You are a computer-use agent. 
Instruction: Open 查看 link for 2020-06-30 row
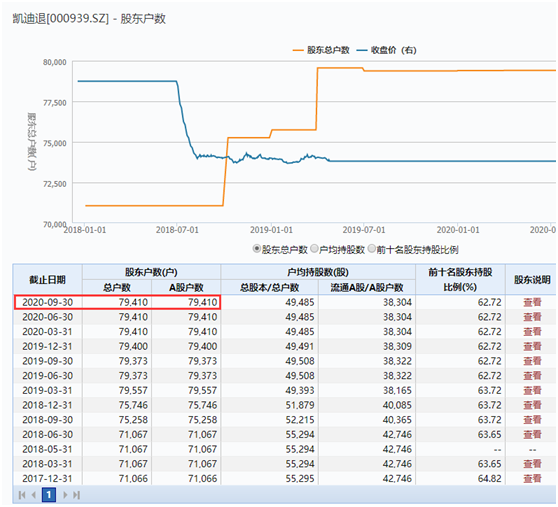point(532,317)
